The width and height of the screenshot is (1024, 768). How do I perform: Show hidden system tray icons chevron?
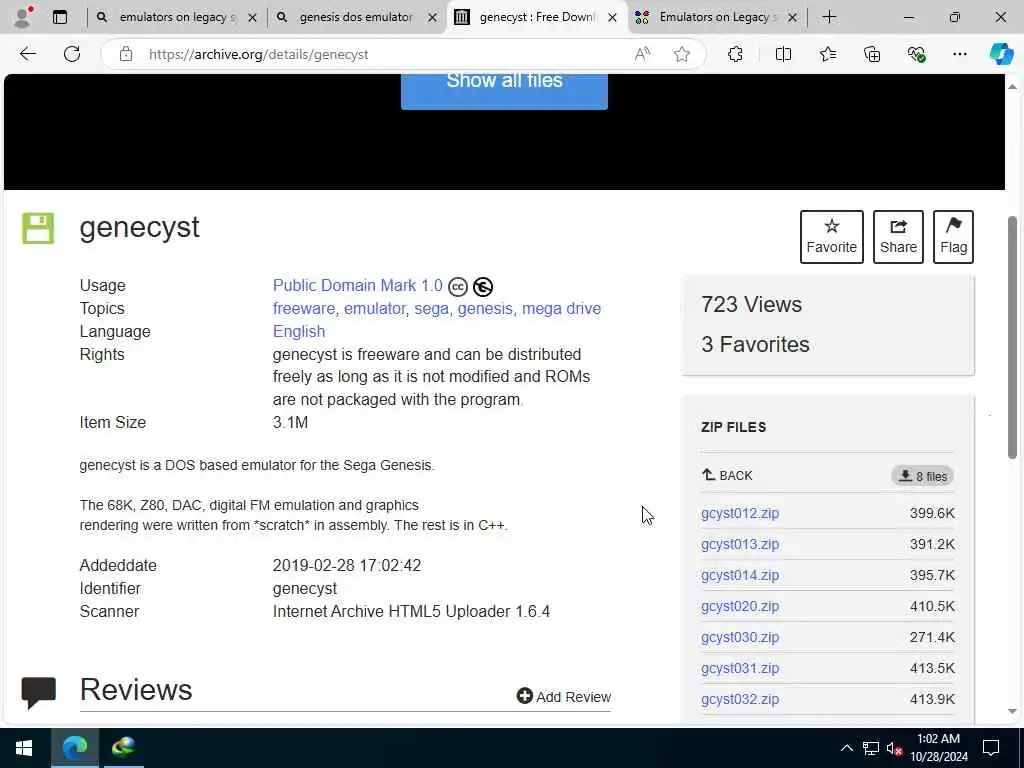click(x=846, y=748)
